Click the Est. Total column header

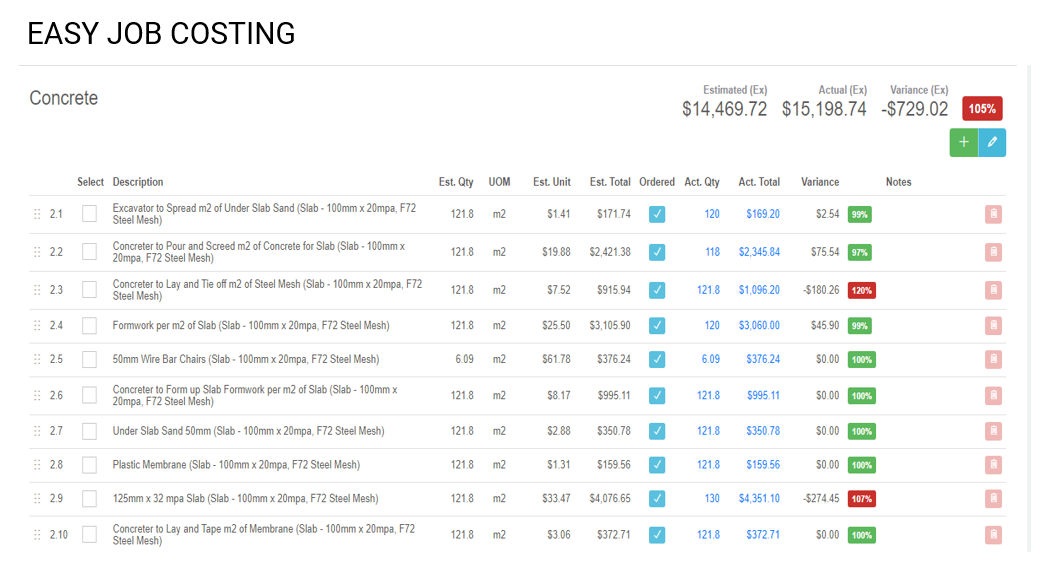(610, 182)
